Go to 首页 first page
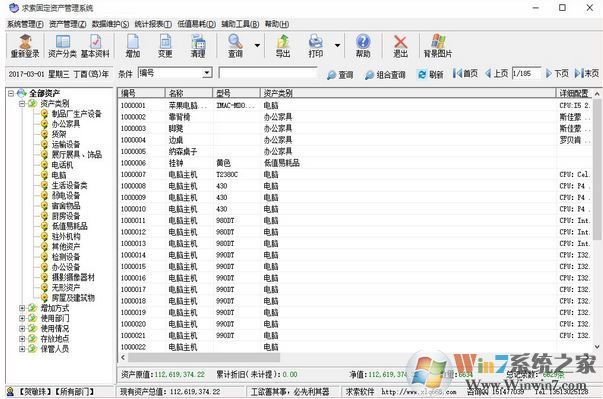This screenshot has width=603, height=399. click(465, 73)
